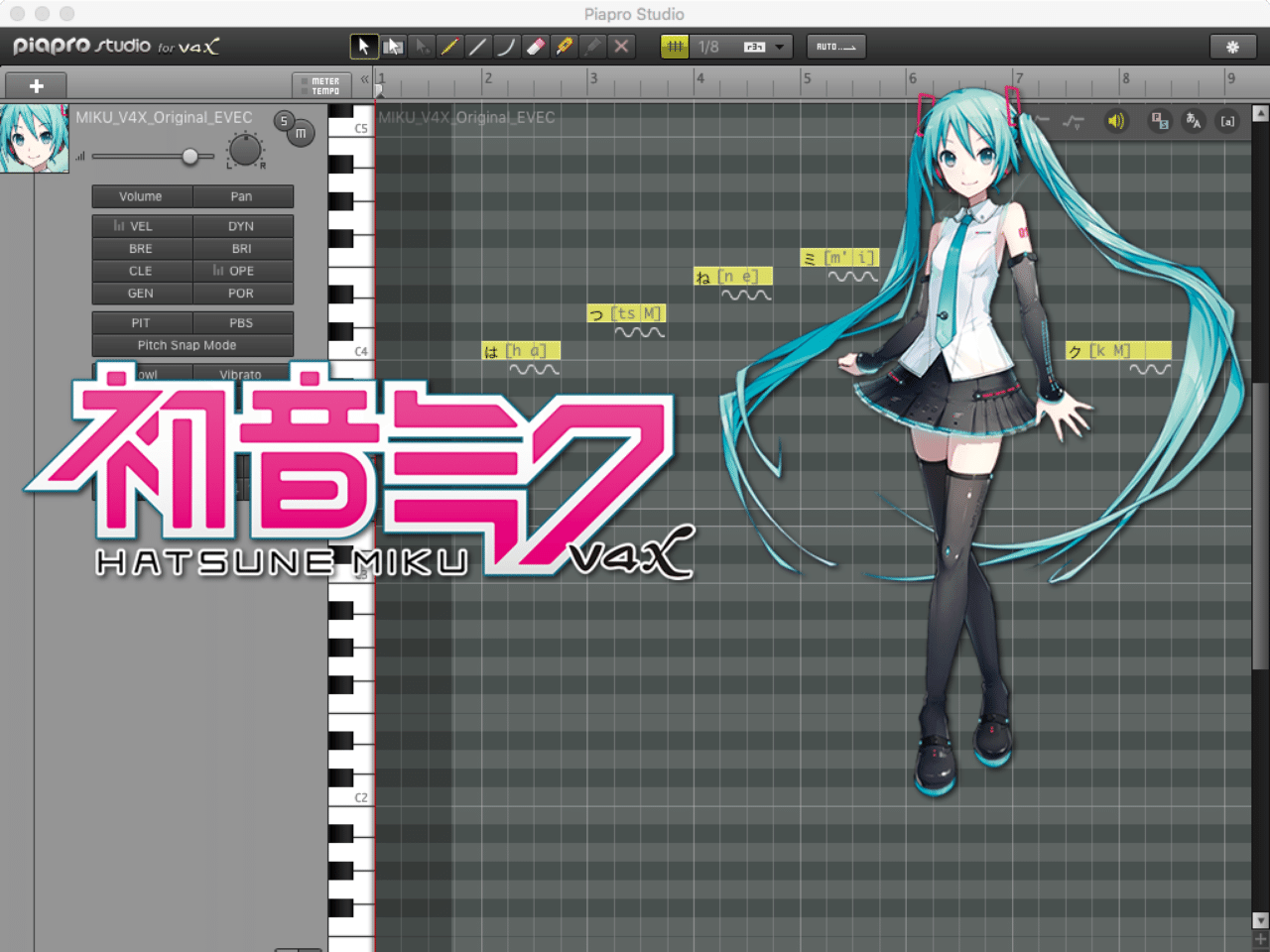Click the greyed arrow tool beside pencil
1270x952 pixels.
(x=422, y=47)
